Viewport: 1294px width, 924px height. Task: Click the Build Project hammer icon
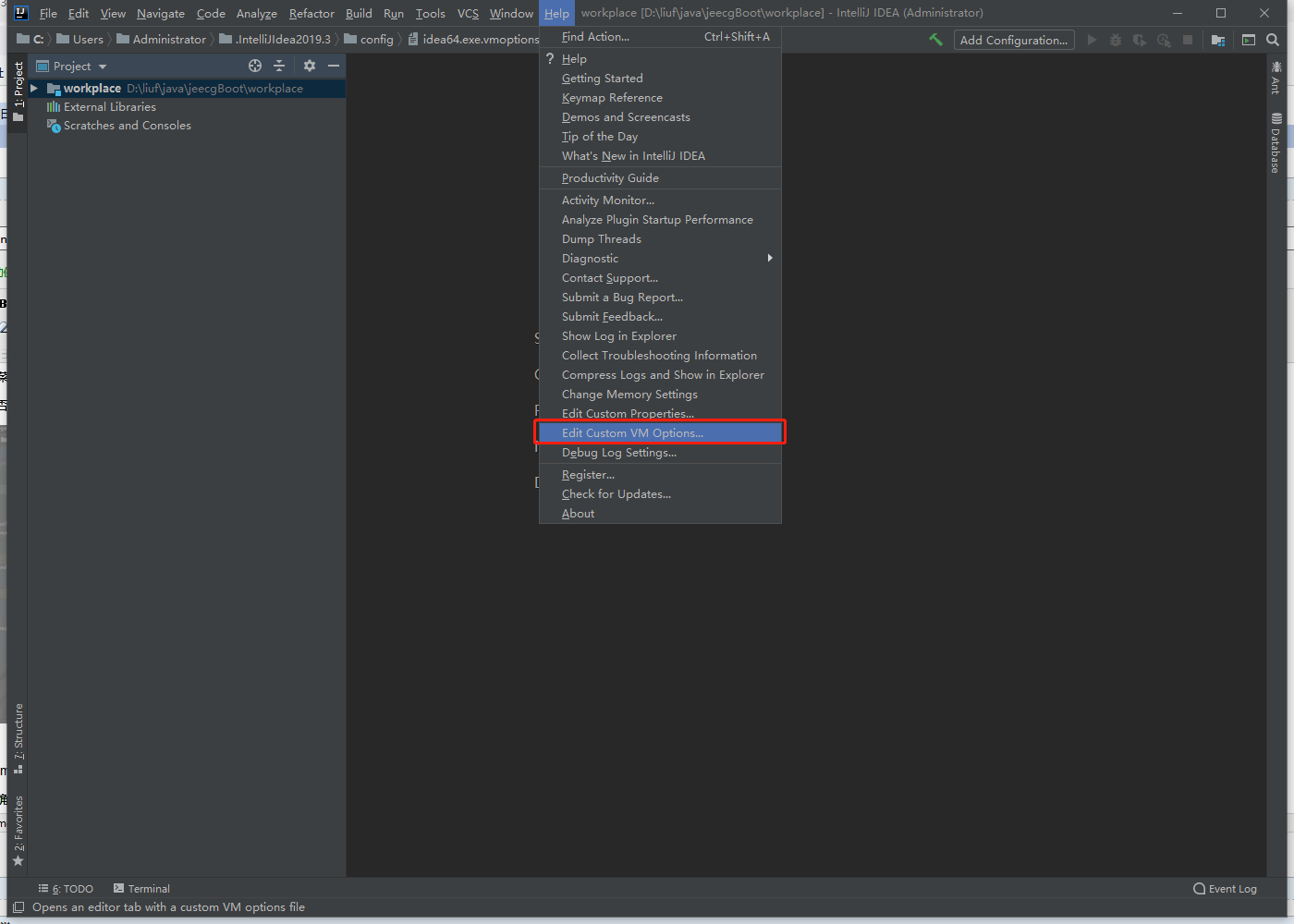935,40
